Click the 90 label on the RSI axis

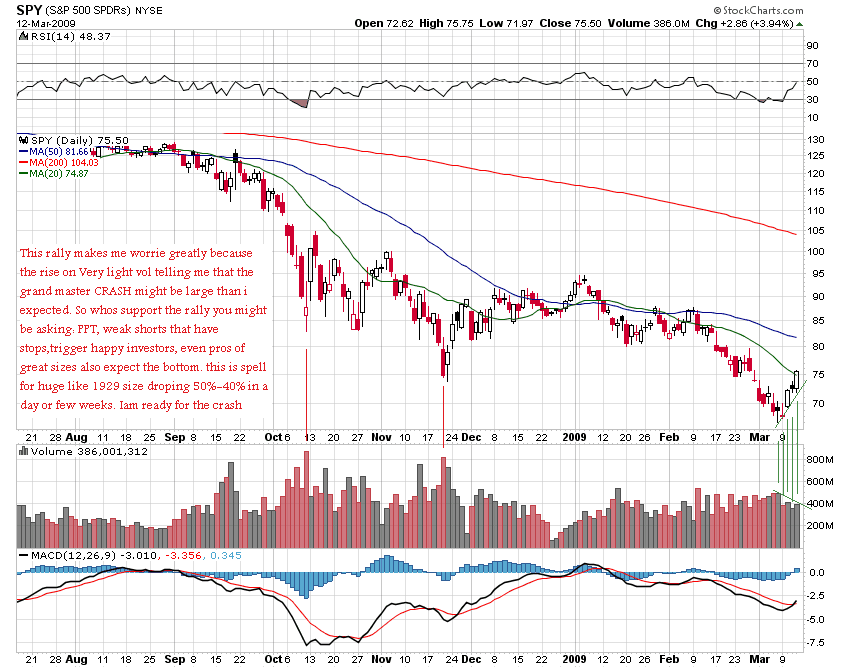point(813,46)
